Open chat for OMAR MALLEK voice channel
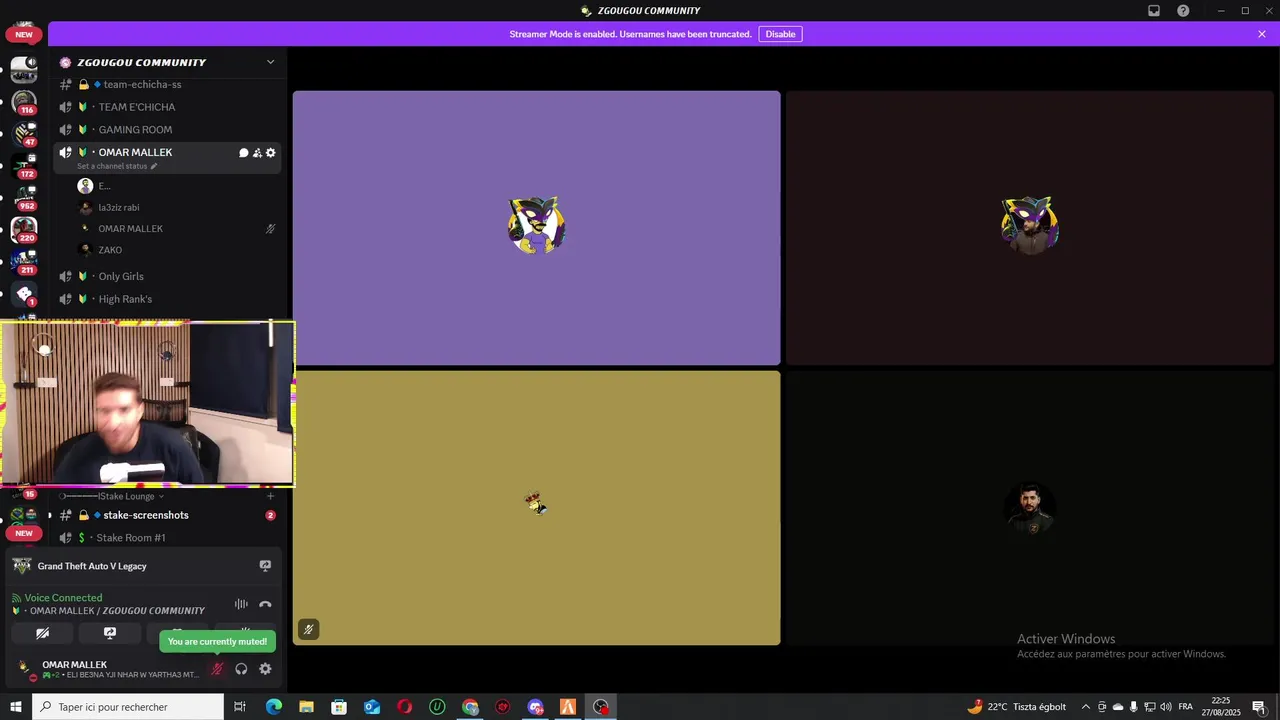 [243, 153]
